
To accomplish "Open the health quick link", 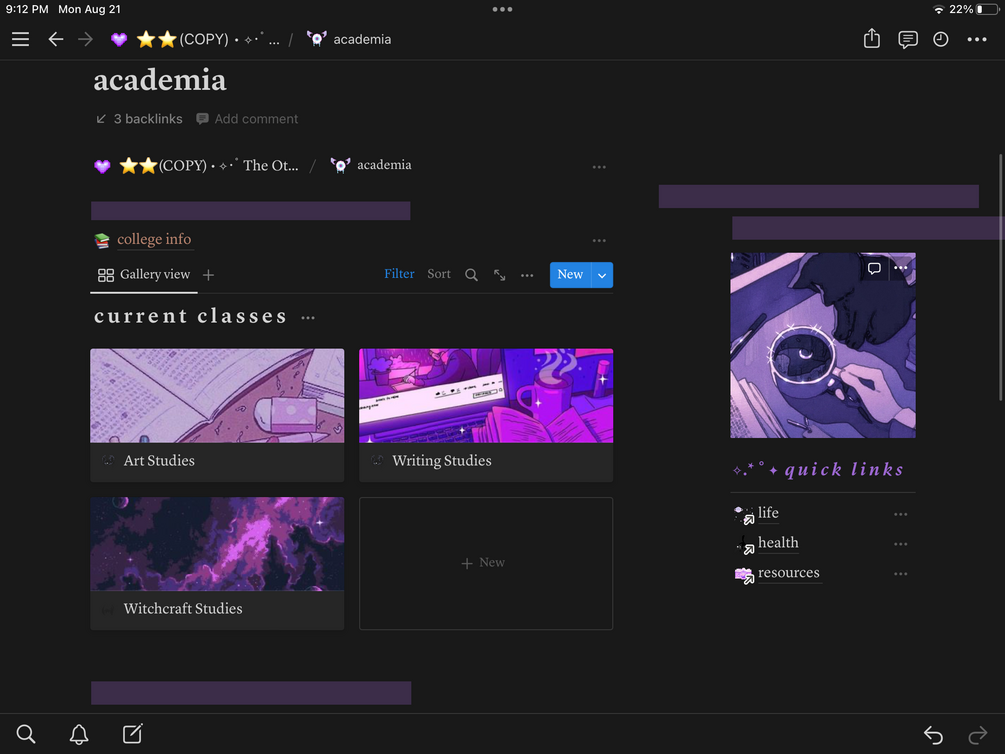I will [x=778, y=543].
